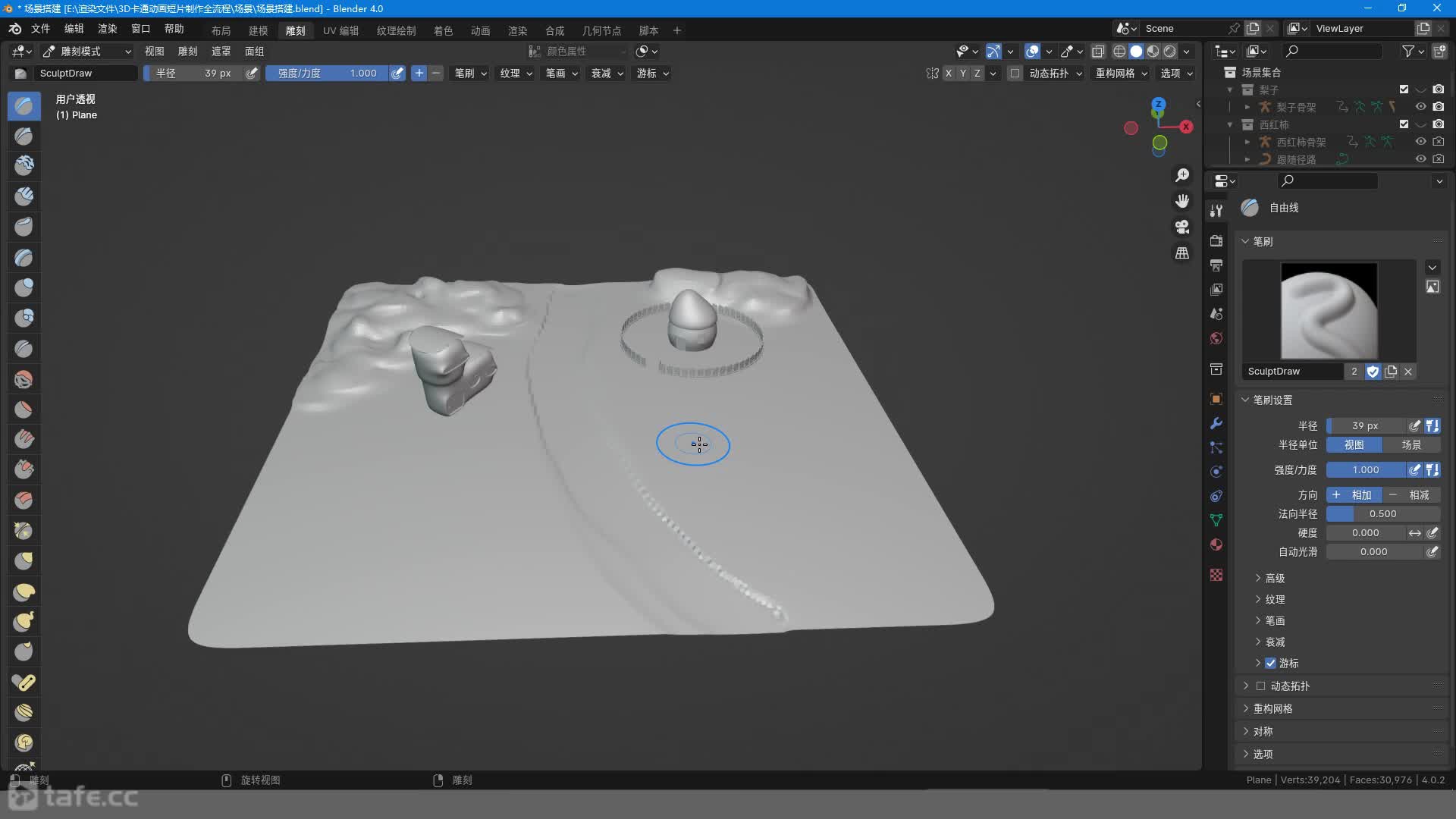
Task: Collapse the 笔刷设置 panel
Action: click(1272, 400)
